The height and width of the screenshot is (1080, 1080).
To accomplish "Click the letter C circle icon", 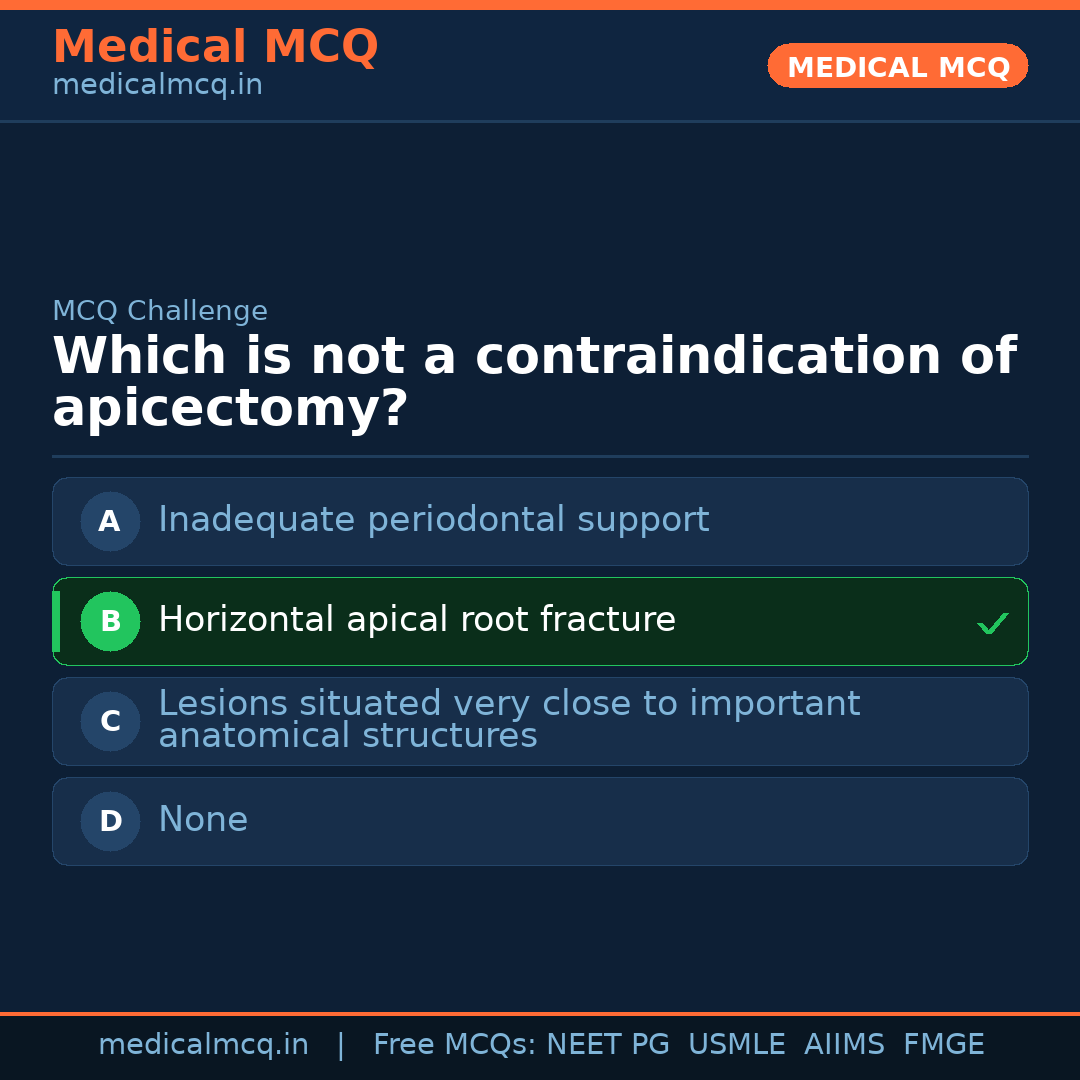I will (x=110, y=721).
